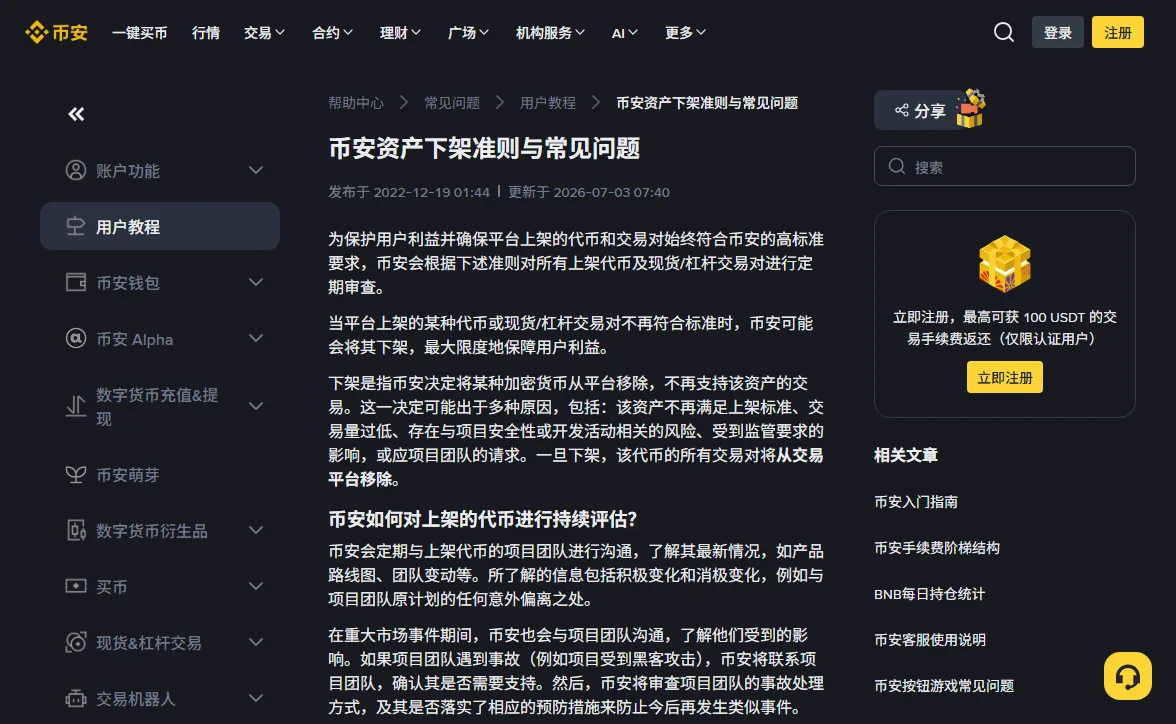
Task: Expand the 买币 sidebar section chevron
Action: (x=256, y=586)
